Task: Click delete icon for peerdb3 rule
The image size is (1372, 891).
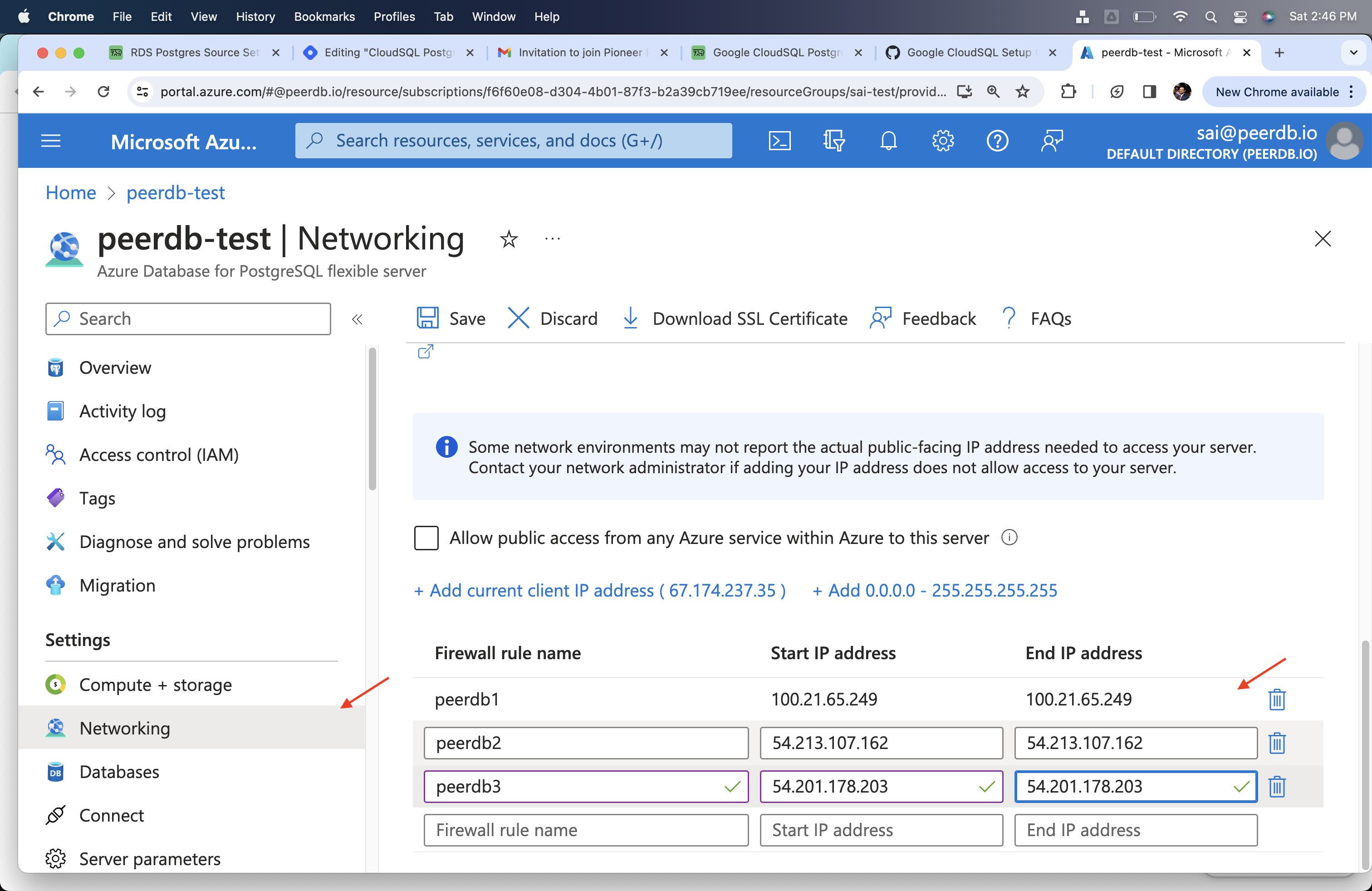Action: pyautogui.click(x=1277, y=786)
